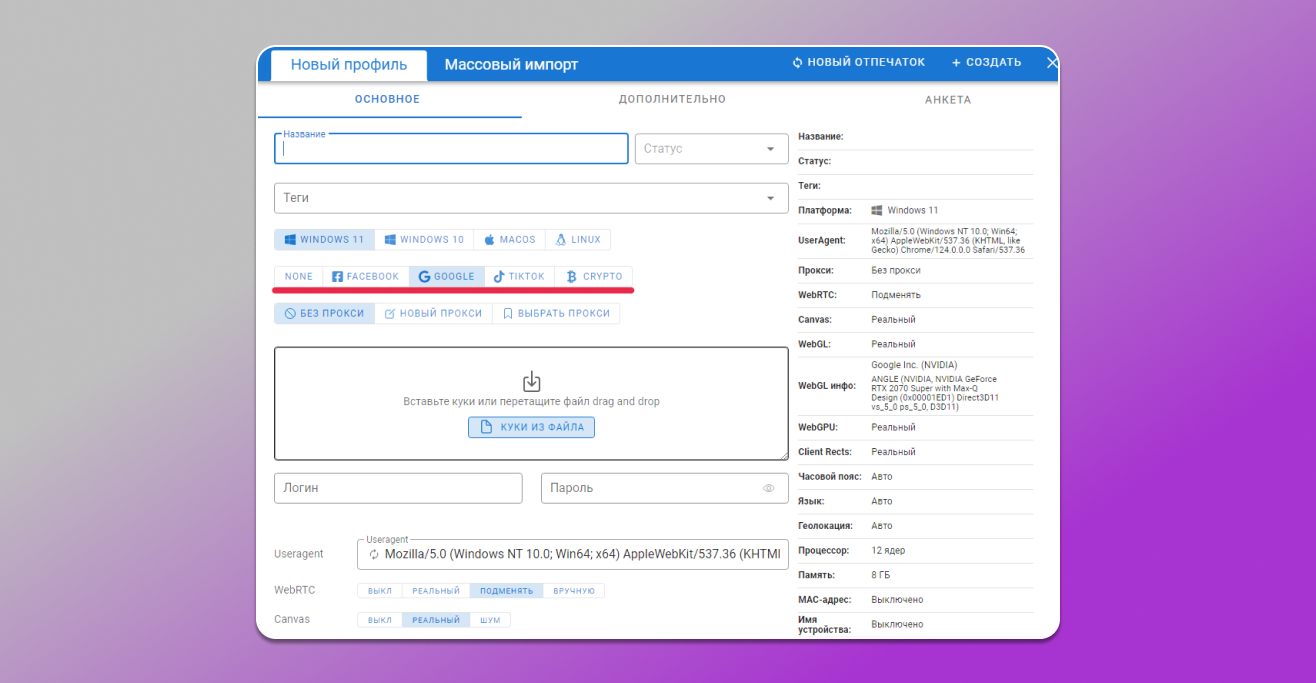Select the Crypto bitcoin option
Viewport: 1316px width, 683px height.
(x=594, y=277)
